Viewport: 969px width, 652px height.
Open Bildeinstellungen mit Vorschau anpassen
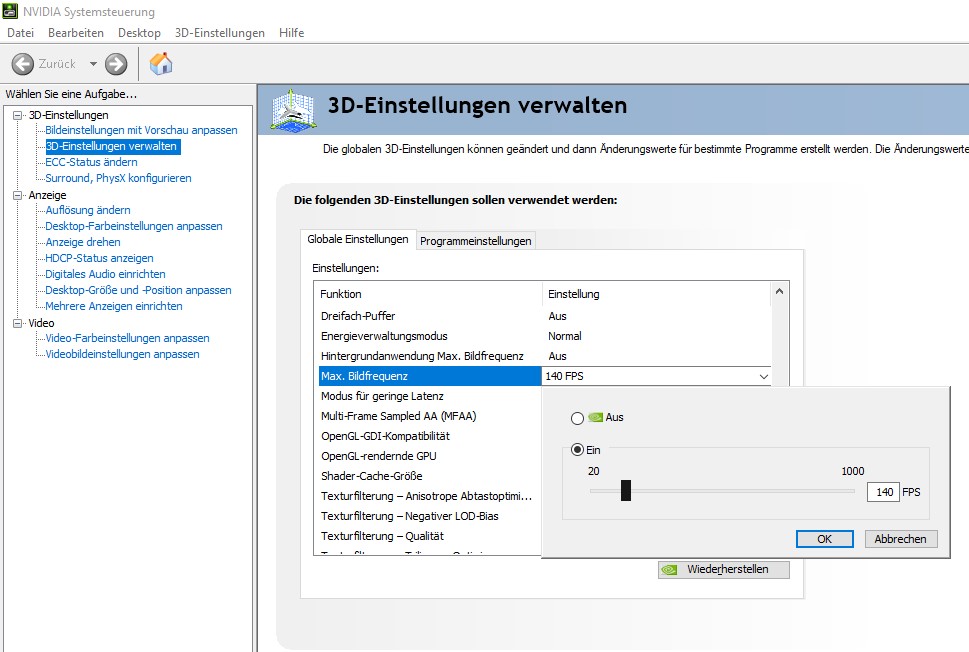[x=141, y=130]
